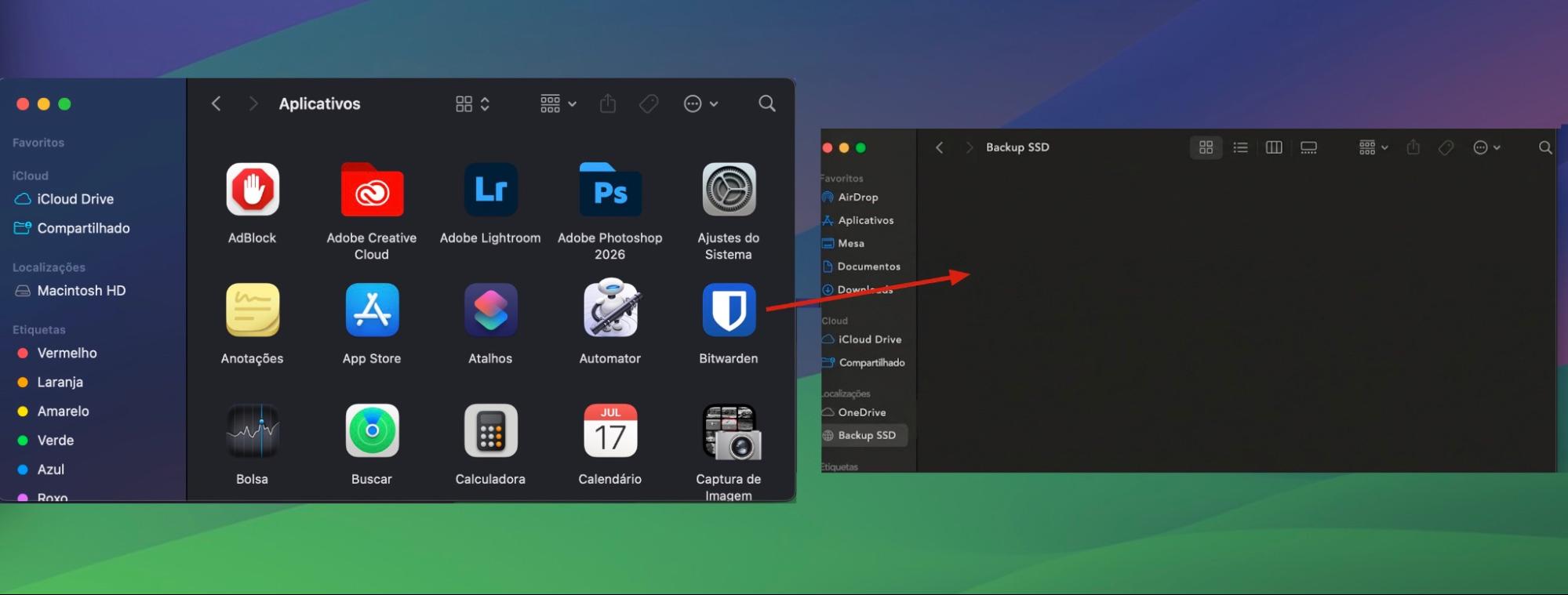
Task: Click search icon in Backup SSD window
Action: click(x=1545, y=147)
